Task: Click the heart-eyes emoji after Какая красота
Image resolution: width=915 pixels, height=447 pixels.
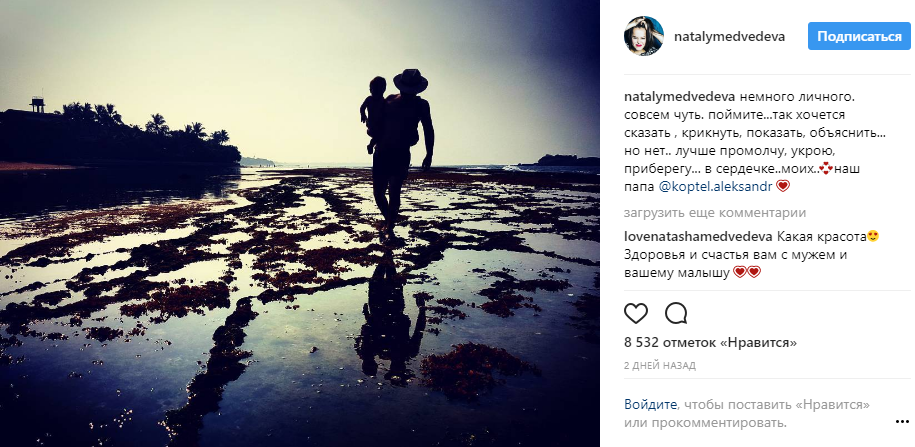Action: point(873,236)
